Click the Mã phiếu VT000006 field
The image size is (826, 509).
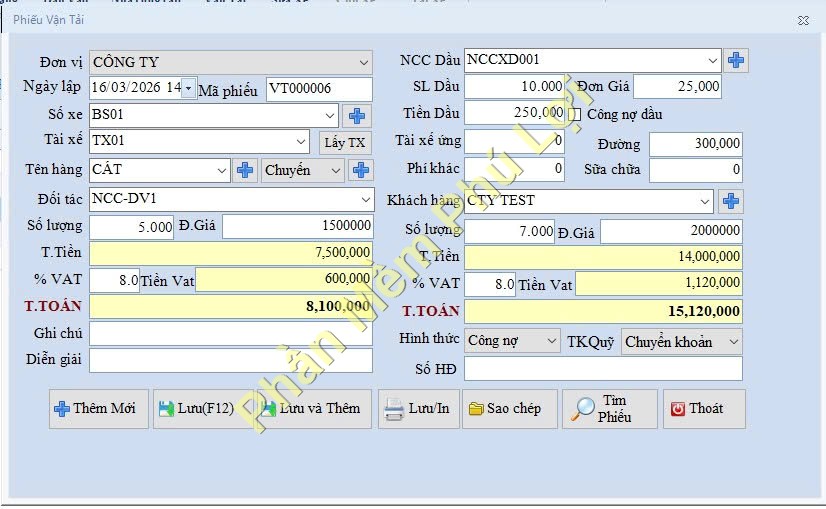[x=319, y=89]
